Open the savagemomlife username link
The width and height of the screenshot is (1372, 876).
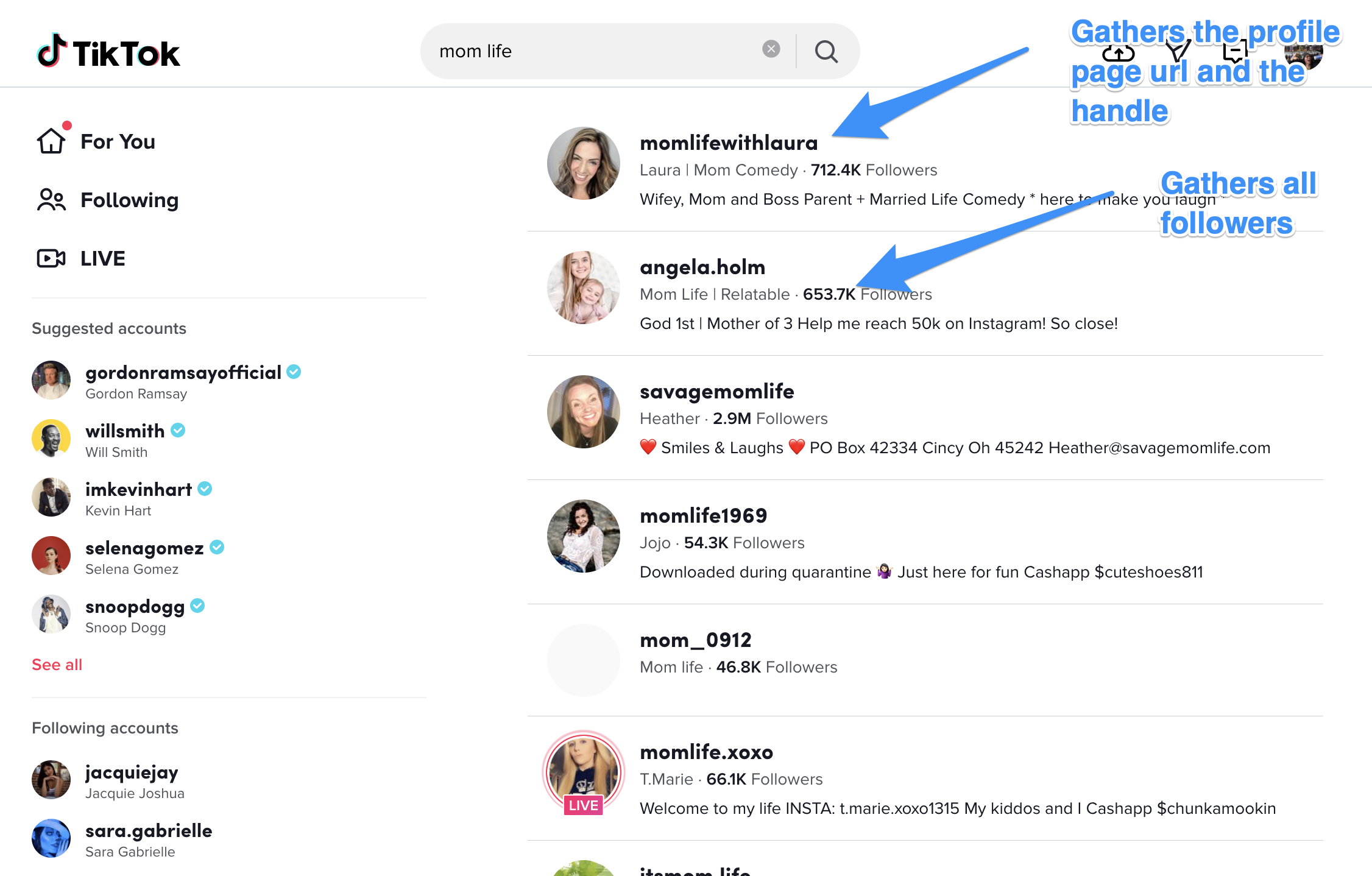(716, 392)
